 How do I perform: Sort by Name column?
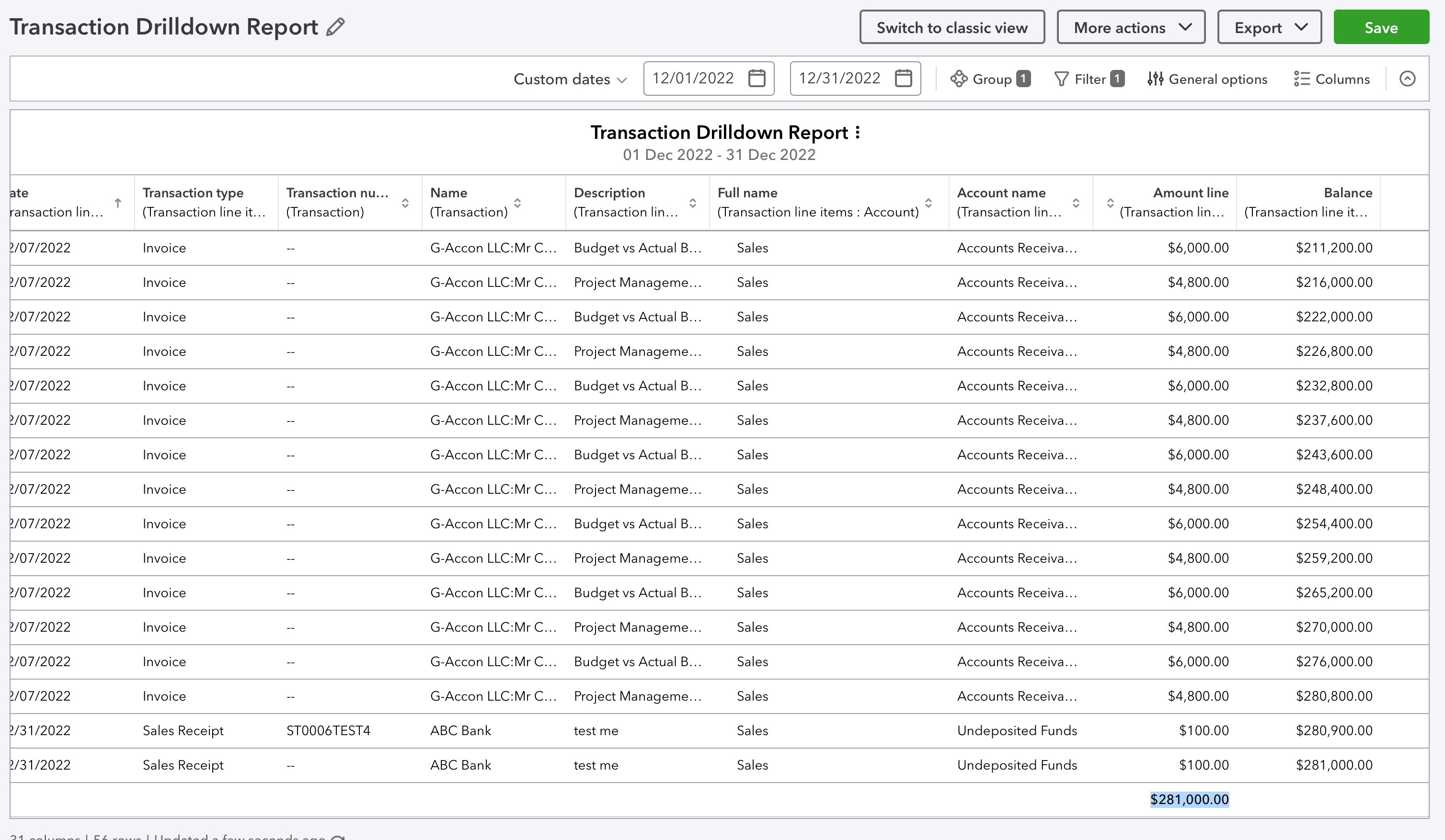point(517,203)
